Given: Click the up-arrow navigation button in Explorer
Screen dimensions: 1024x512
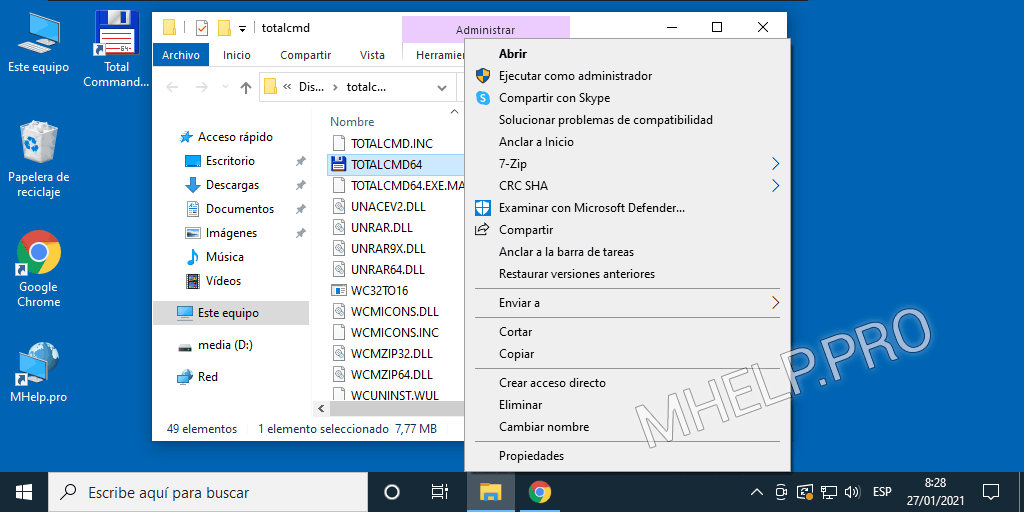Looking at the screenshot, I should (x=246, y=87).
